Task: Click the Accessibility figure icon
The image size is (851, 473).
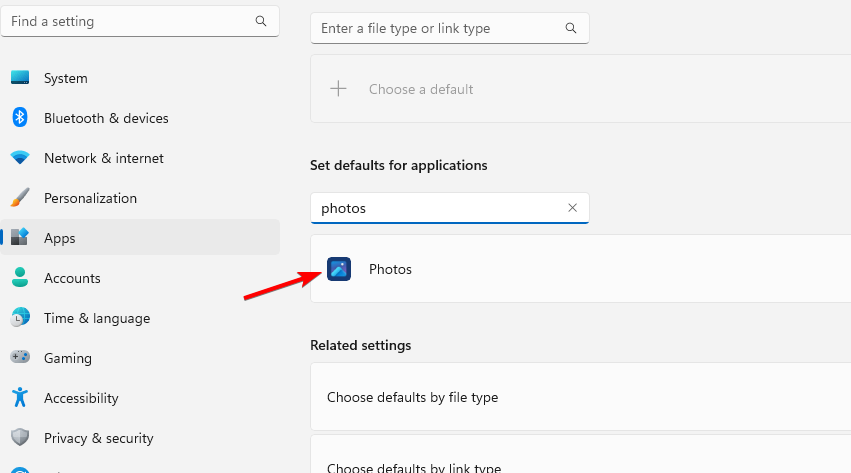Action: (20, 398)
